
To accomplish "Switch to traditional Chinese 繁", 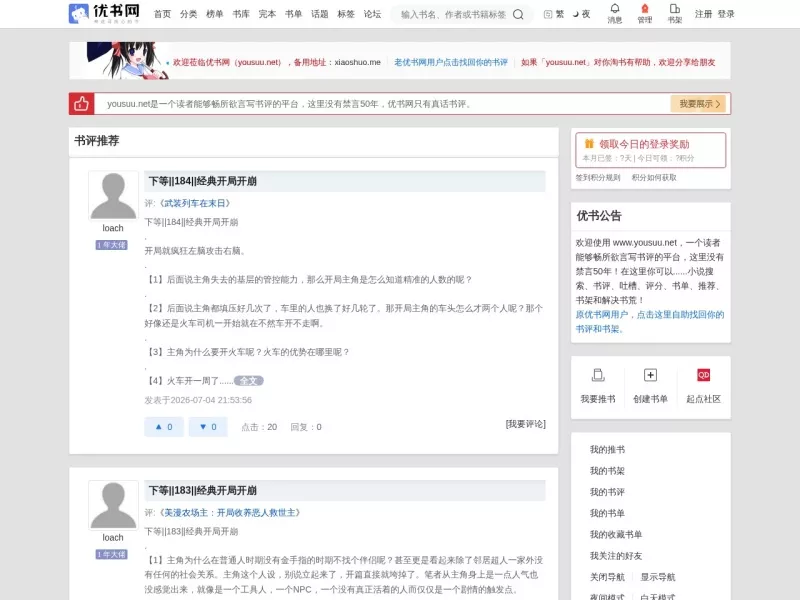I will [554, 14].
